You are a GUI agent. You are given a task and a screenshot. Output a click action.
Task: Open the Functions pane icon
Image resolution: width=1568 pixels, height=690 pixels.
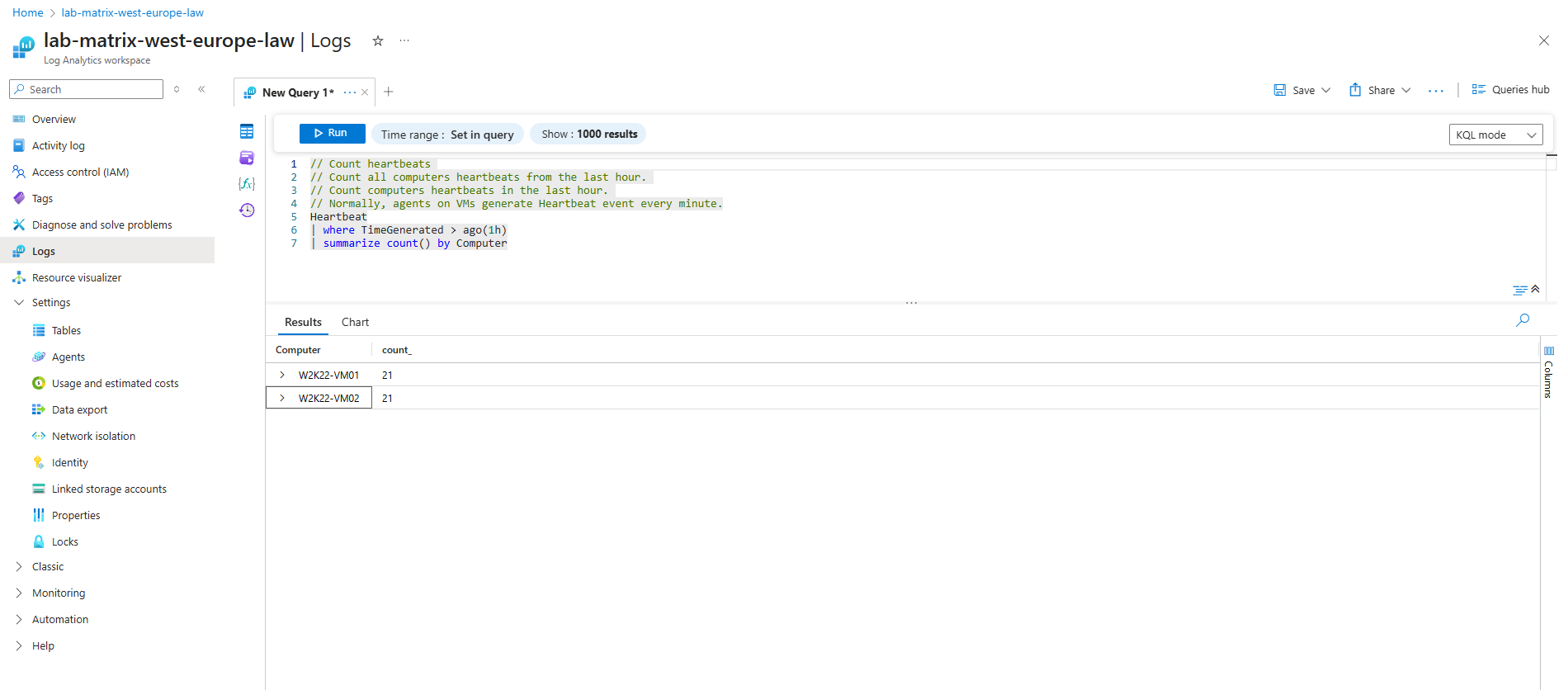(247, 183)
